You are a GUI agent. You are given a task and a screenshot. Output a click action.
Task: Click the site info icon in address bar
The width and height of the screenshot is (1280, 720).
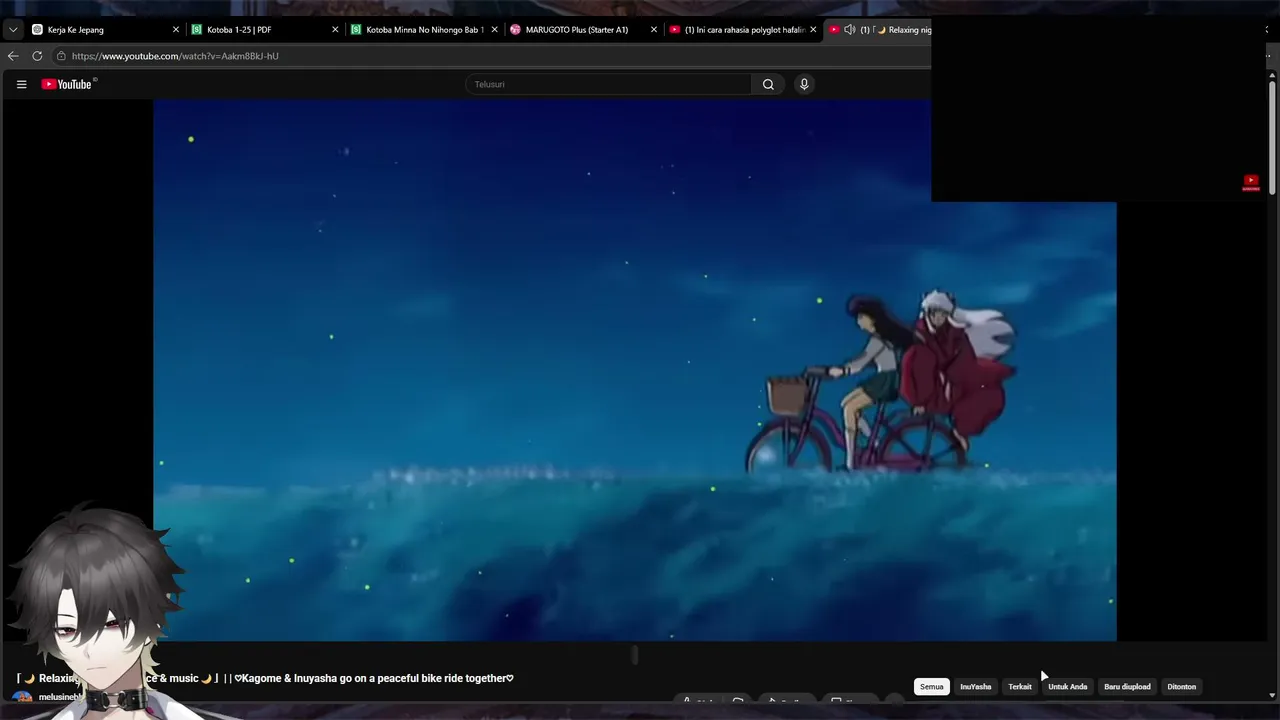point(61,56)
